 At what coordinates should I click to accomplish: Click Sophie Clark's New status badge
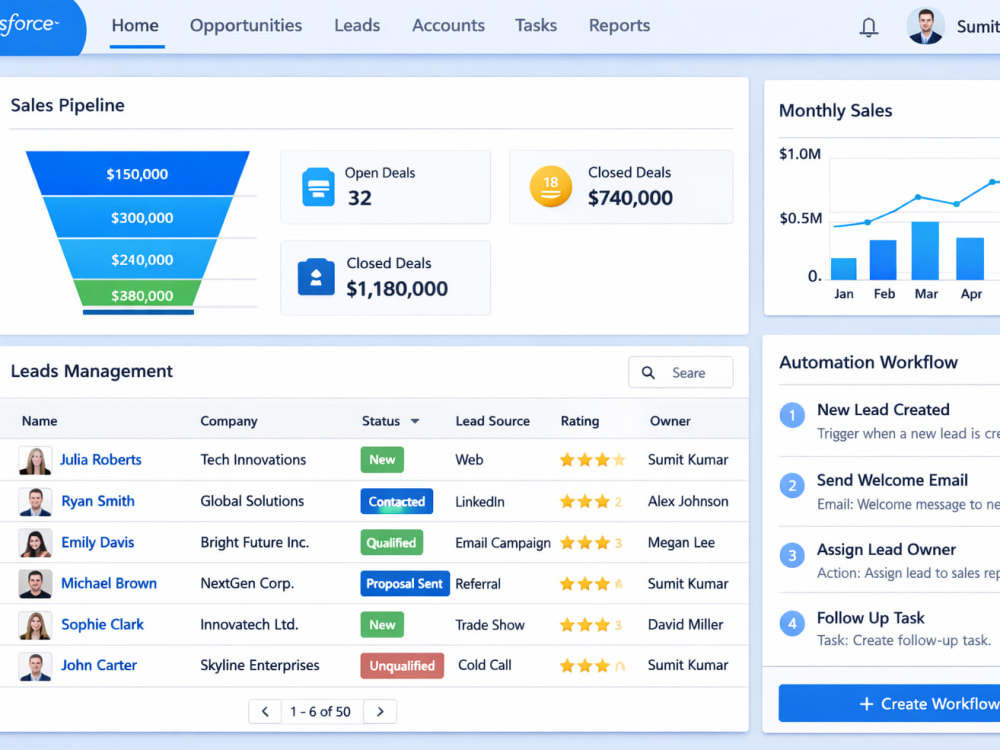point(382,625)
